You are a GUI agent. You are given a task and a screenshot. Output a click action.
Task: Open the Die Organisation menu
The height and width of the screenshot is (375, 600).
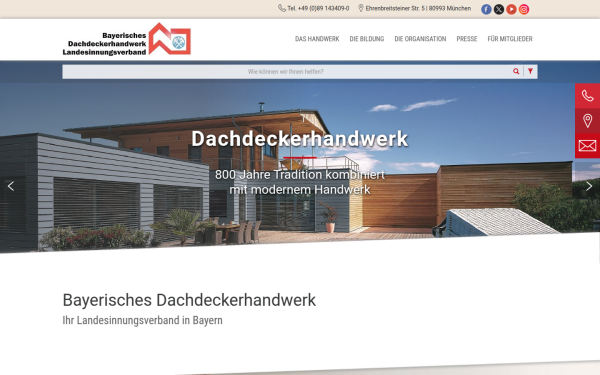coord(420,39)
